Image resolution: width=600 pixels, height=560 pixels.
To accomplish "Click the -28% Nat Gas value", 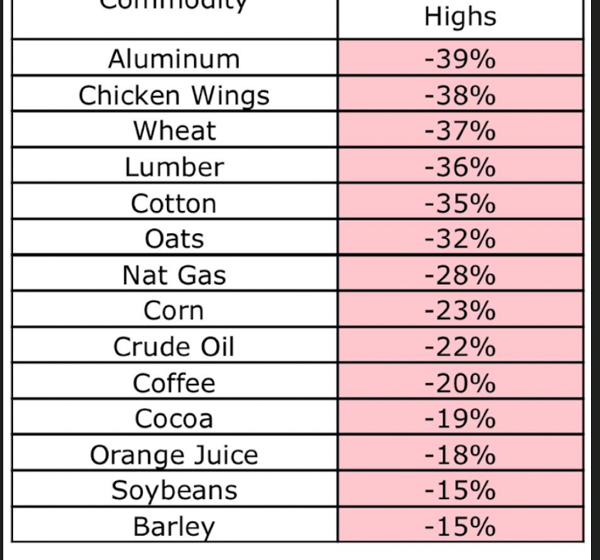I will coord(461,274).
